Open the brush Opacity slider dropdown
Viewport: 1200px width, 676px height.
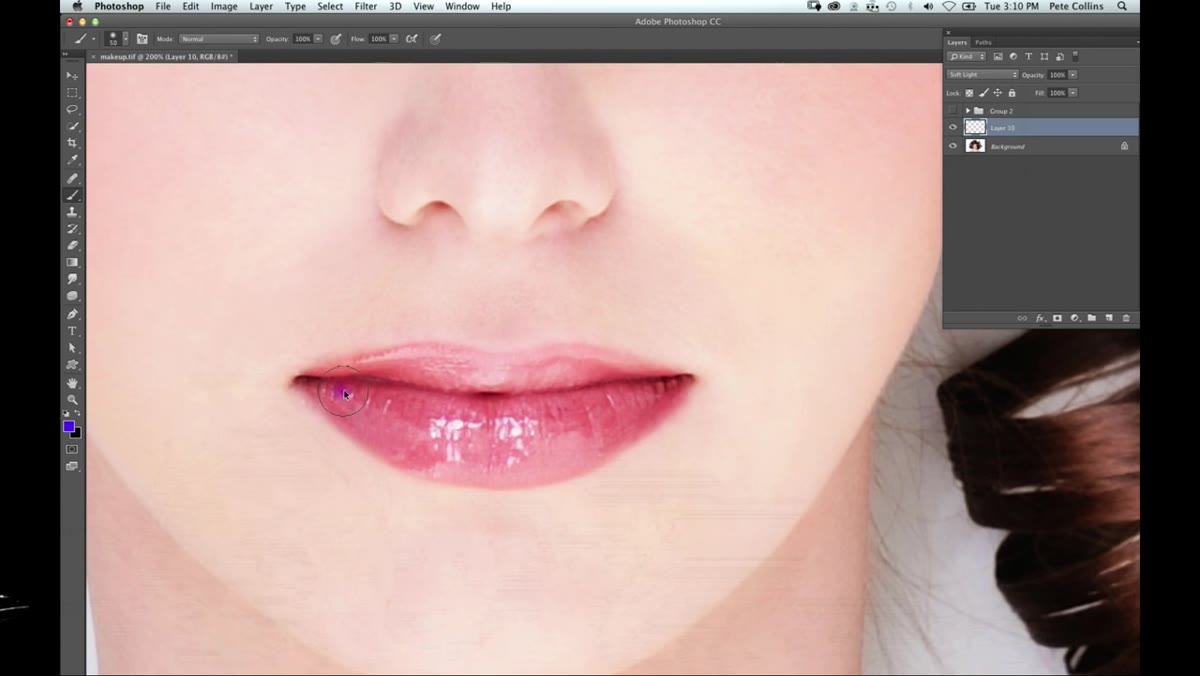(318, 39)
